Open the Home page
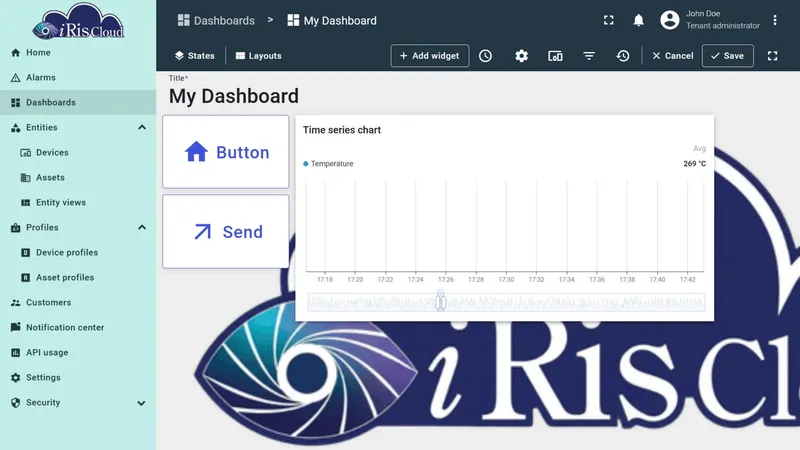This screenshot has width=800, height=450. pos(78,53)
